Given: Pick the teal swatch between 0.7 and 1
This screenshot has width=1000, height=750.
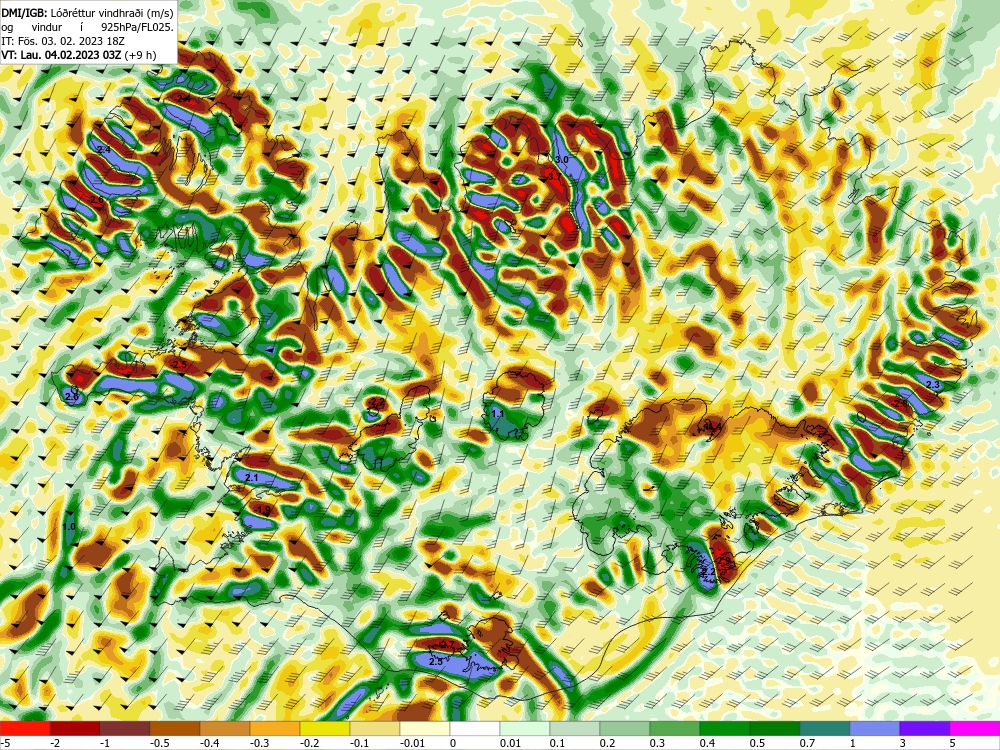Looking at the screenshot, I should point(825,728).
